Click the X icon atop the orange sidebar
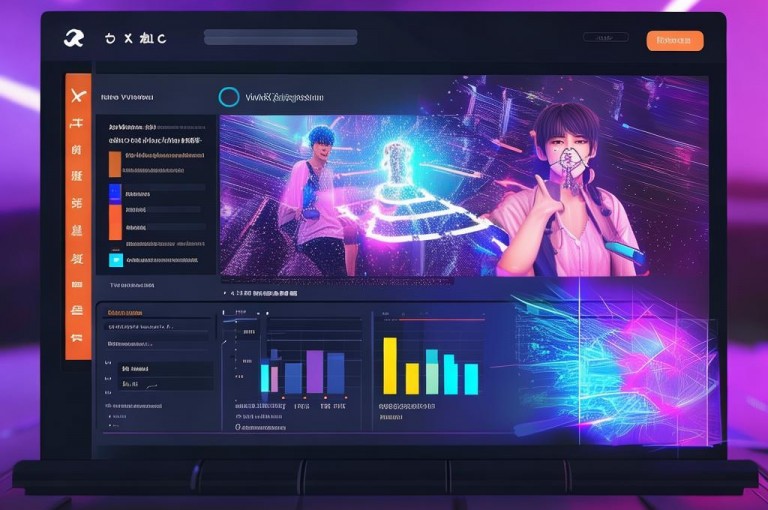Viewport: 768px width, 510px height. click(78, 96)
